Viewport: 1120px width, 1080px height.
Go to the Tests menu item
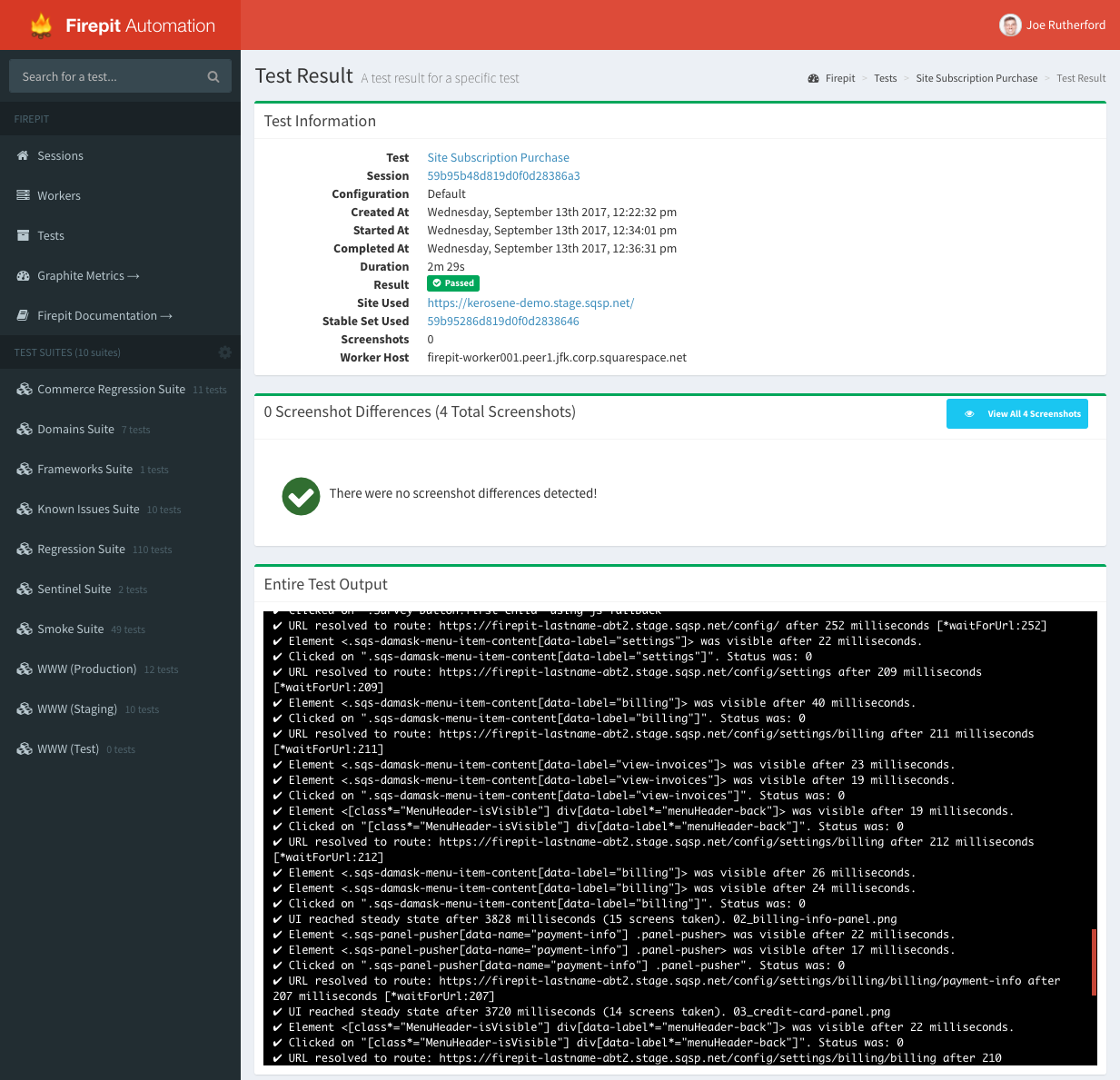tap(120, 236)
